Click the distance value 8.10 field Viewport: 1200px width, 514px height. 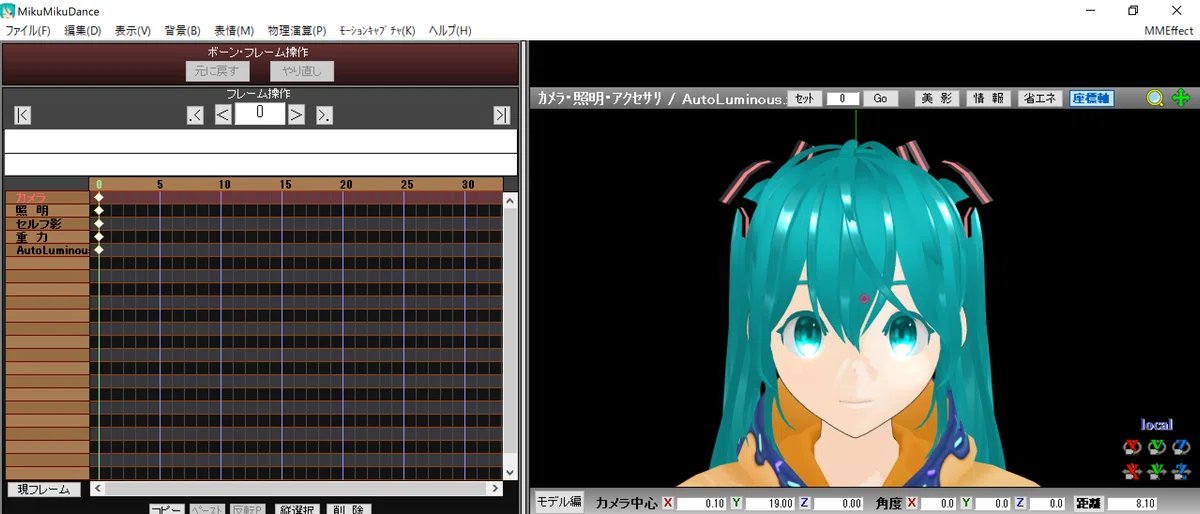[x=1133, y=503]
